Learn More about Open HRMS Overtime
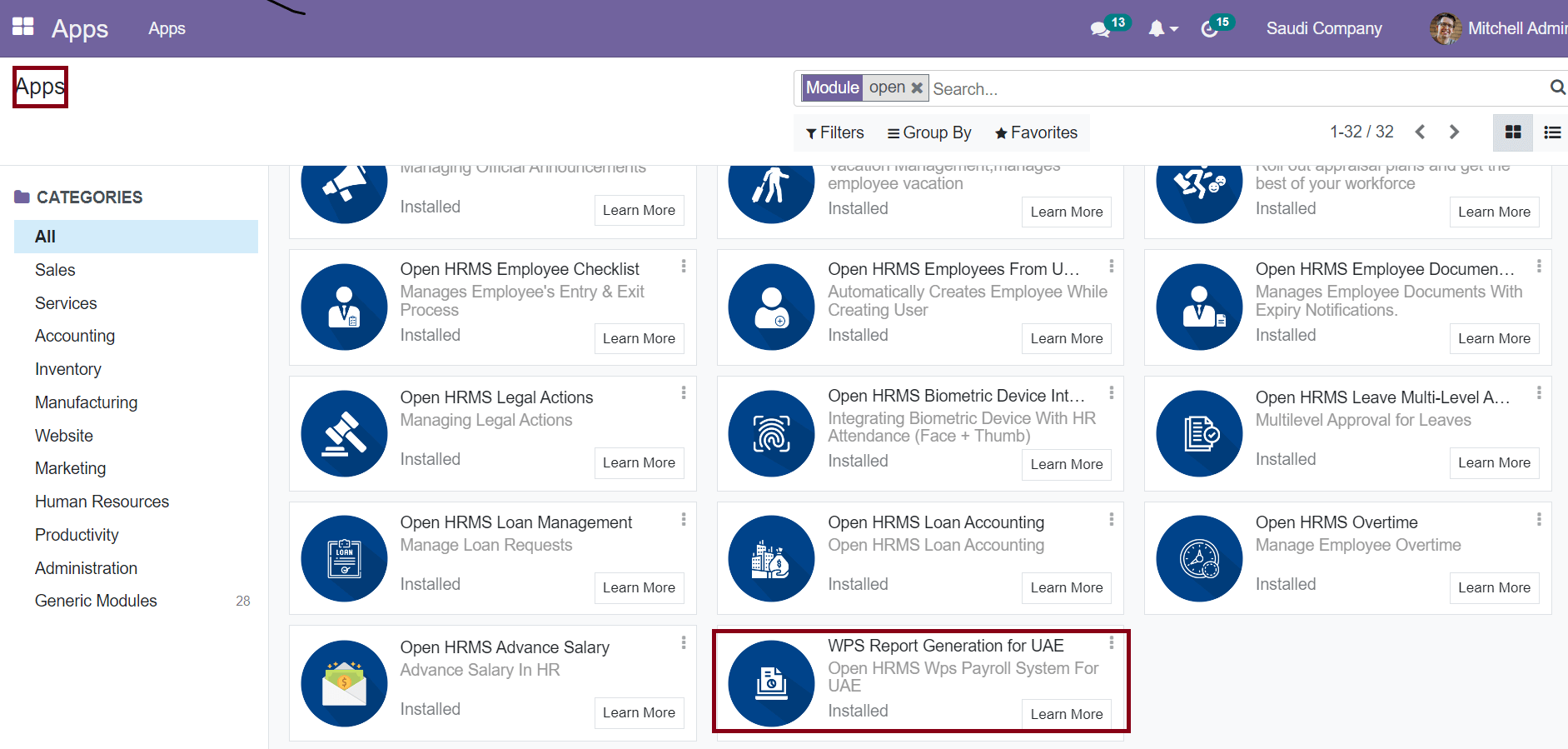Screen dimensions: 1568x749 (x=1495, y=587)
